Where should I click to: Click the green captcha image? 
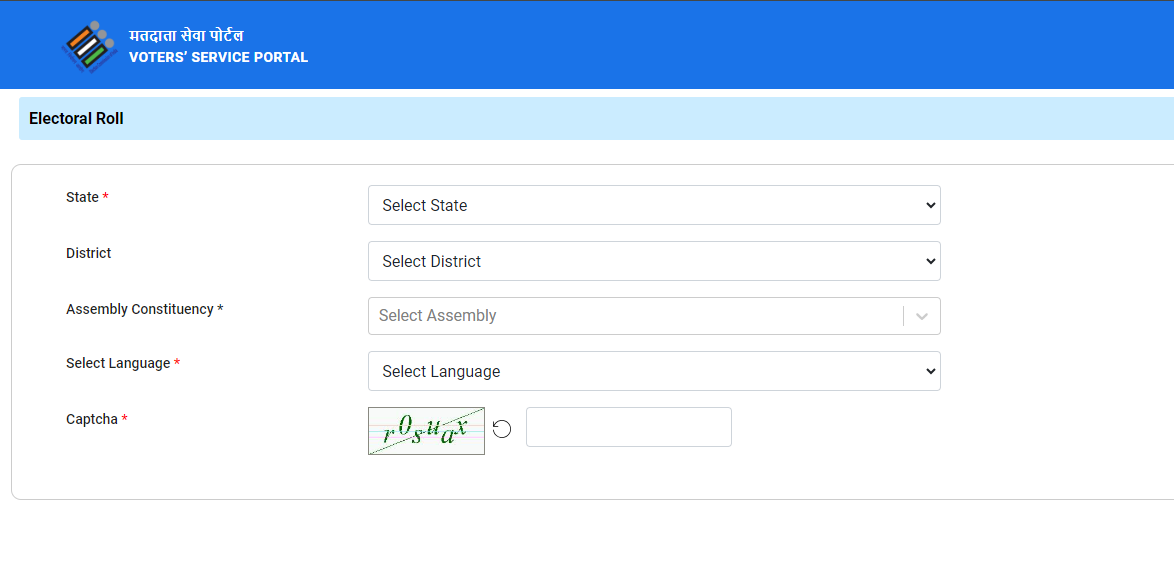coord(426,431)
